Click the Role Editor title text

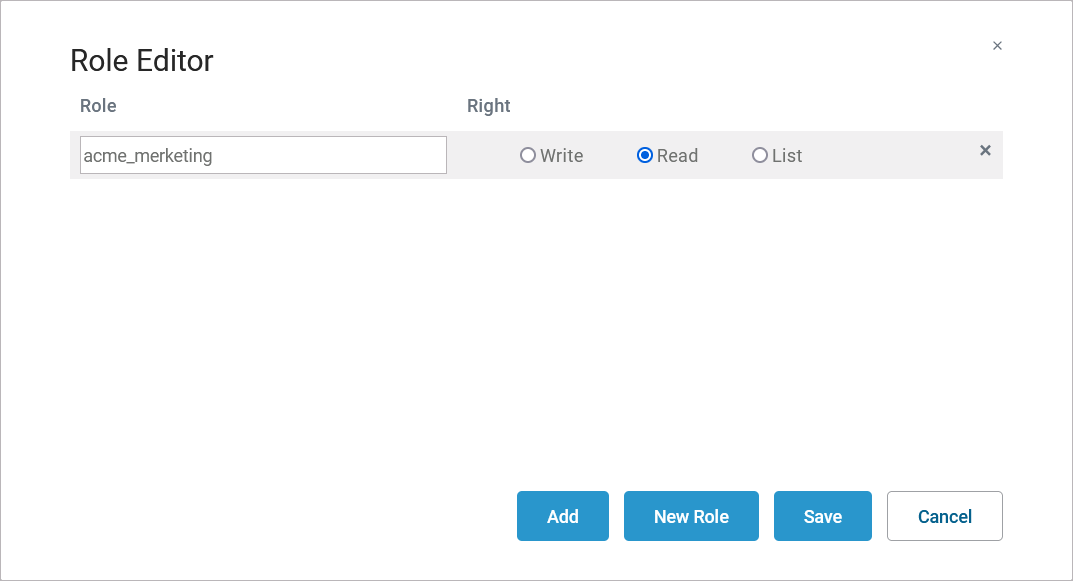point(142,61)
